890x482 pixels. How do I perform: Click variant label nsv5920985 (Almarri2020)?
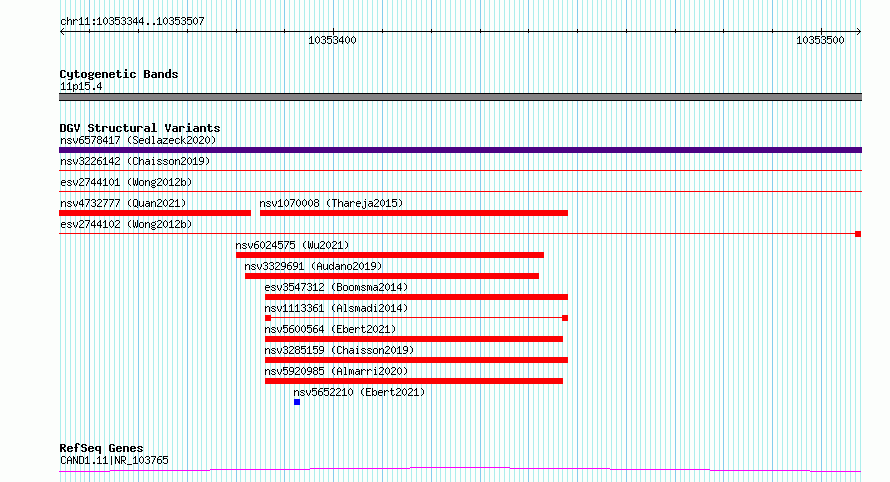(337, 371)
